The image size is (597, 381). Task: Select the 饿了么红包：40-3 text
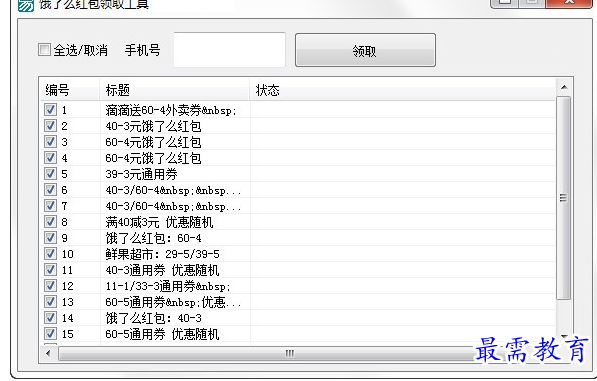coord(153,318)
